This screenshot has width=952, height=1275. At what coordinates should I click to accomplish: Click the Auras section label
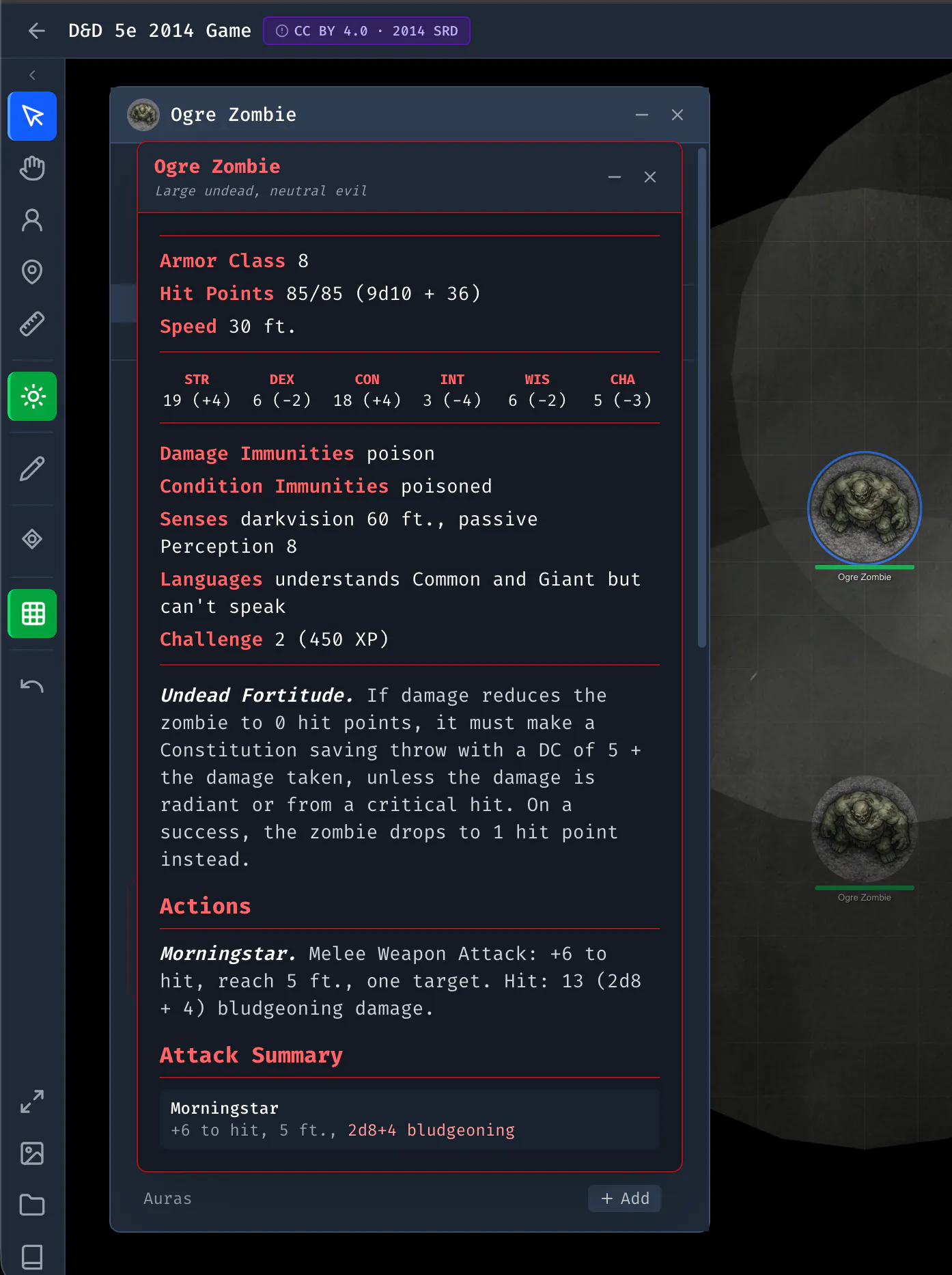pyautogui.click(x=167, y=1198)
